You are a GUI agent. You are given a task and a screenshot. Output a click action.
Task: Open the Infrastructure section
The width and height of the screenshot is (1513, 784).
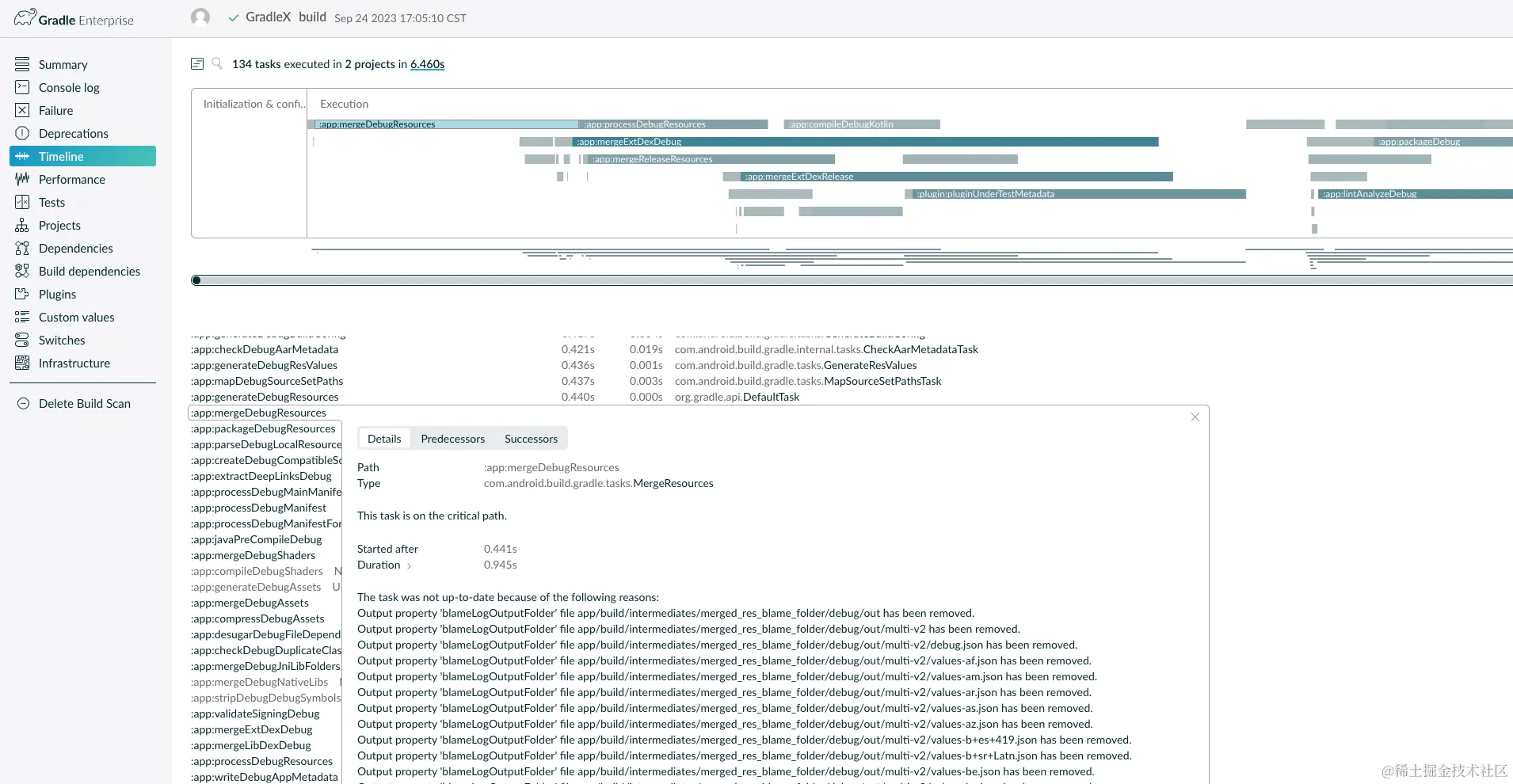coord(74,363)
